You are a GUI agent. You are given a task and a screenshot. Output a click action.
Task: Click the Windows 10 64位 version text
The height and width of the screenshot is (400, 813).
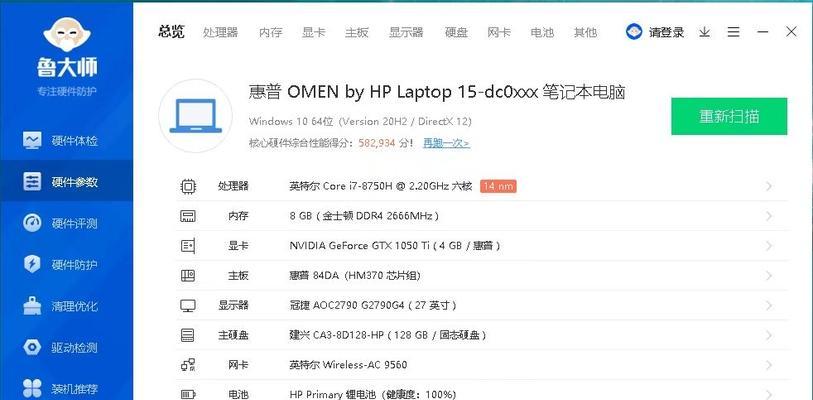(360, 121)
